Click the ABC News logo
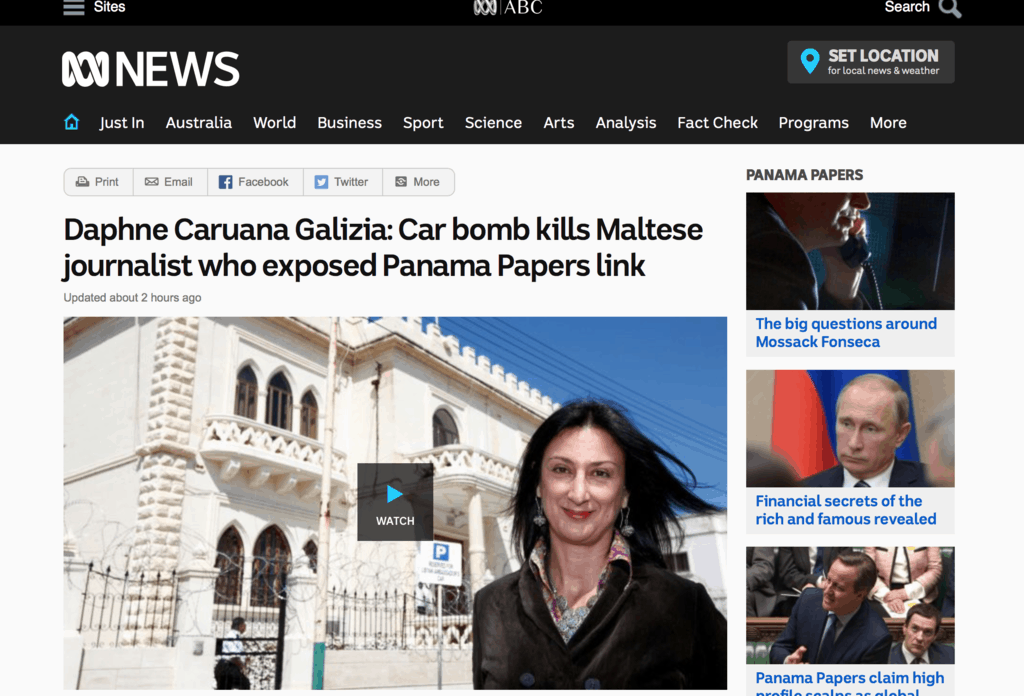The image size is (1024, 696). [151, 69]
